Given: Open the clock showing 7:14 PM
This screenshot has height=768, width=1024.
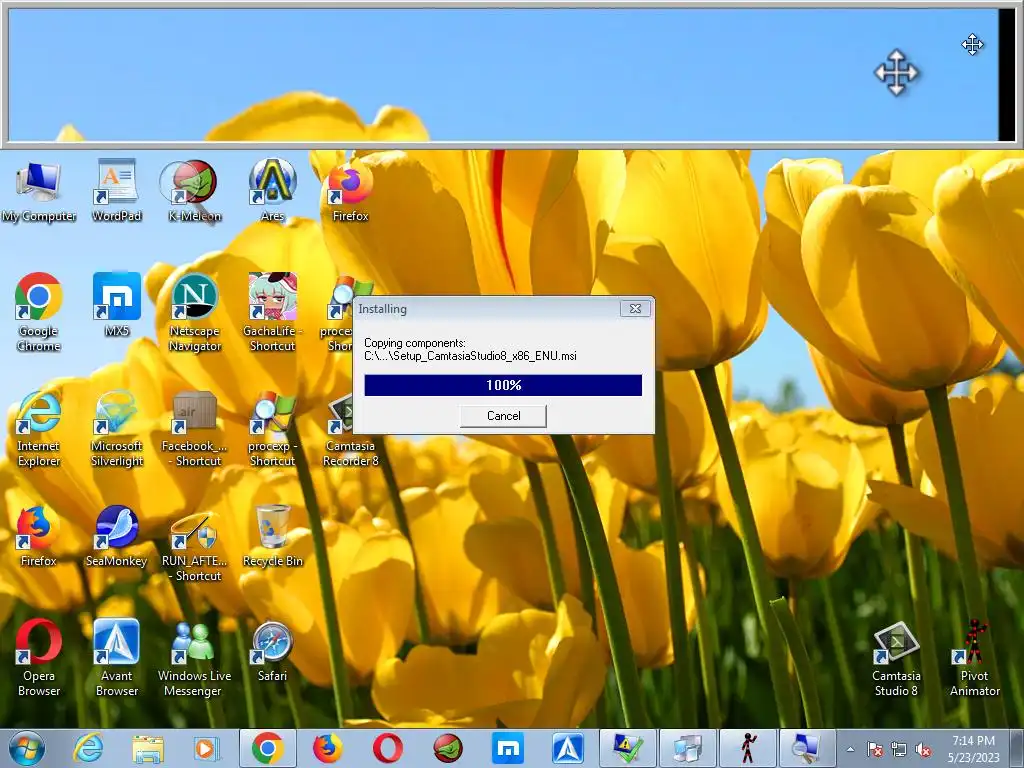Looking at the screenshot, I should (973, 749).
